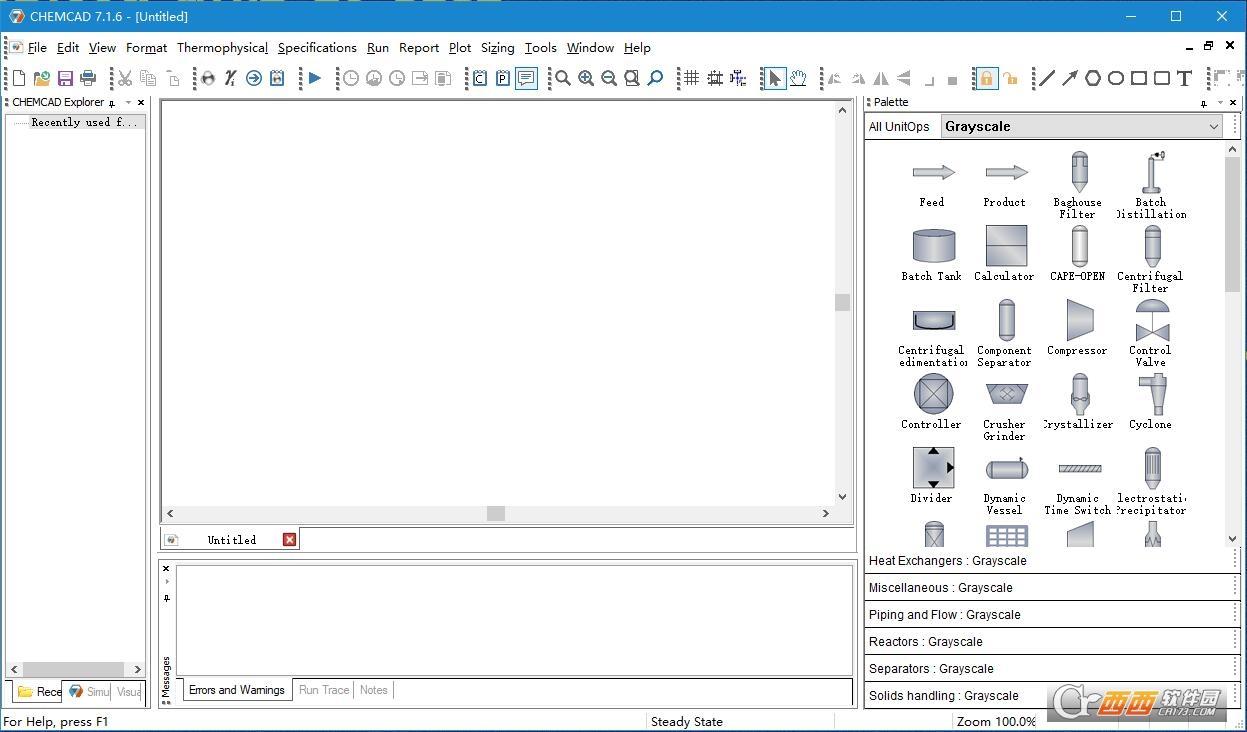Select the Ellipse drawing tool
Image resolution: width=1247 pixels, height=732 pixels.
pyautogui.click(x=1115, y=78)
